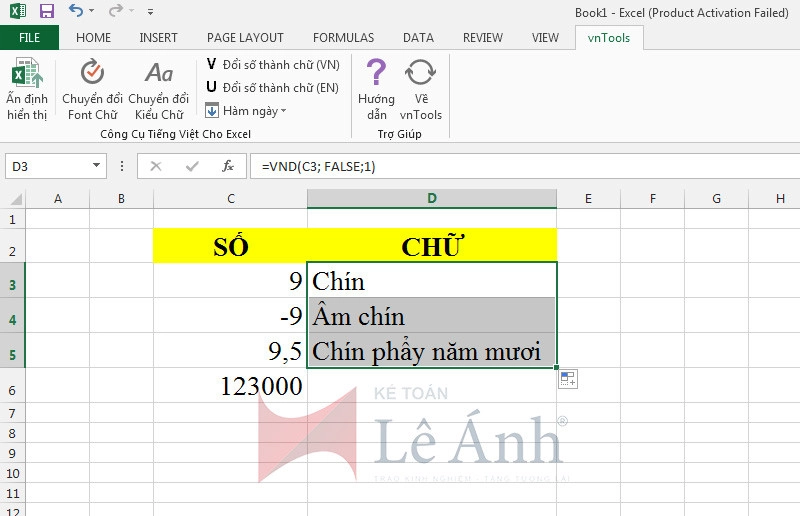Viewport: 800px width, 516px height.
Task: Expand the Customize Quick Access Toolbar arrow
Action: pos(151,13)
